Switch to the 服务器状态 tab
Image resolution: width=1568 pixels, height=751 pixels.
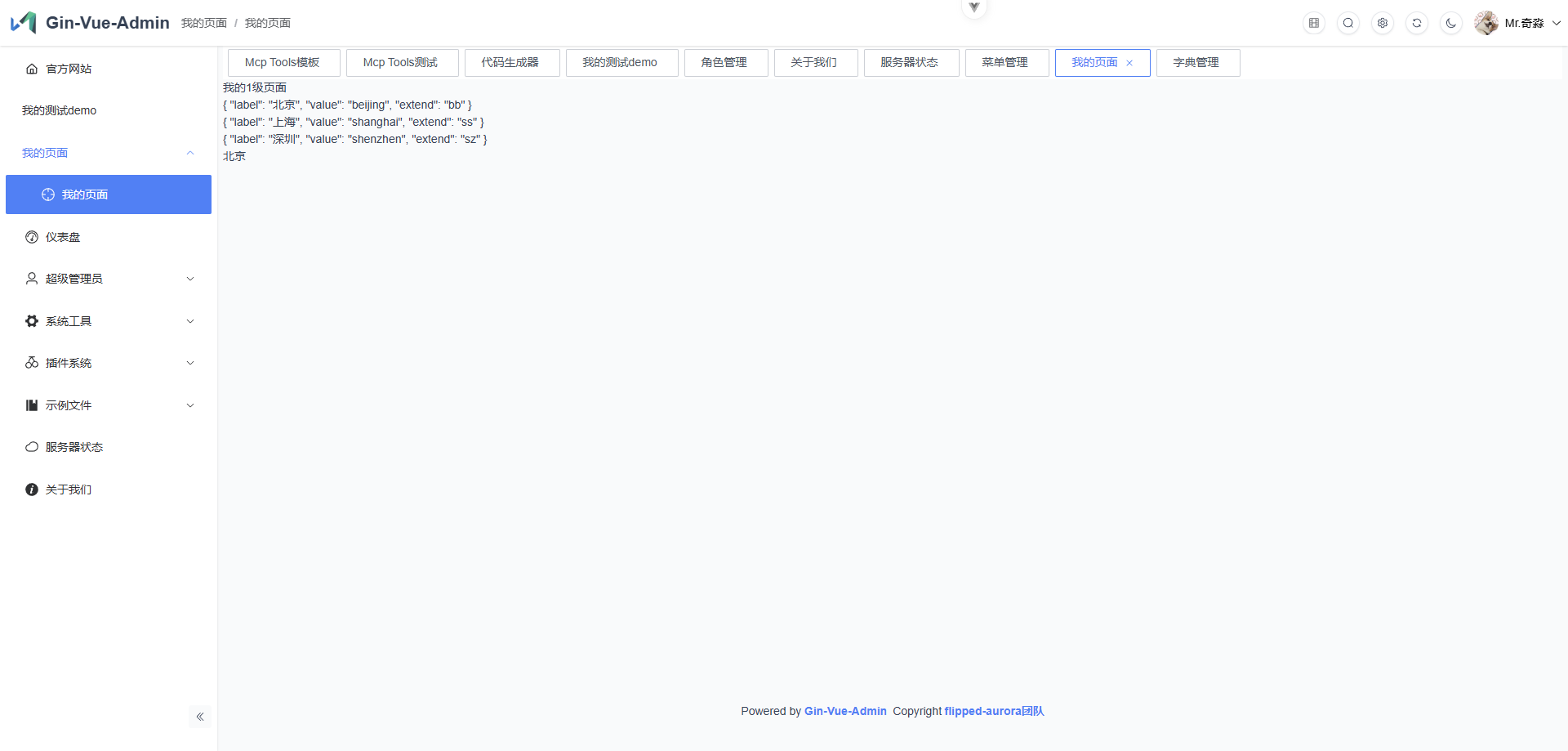911,63
